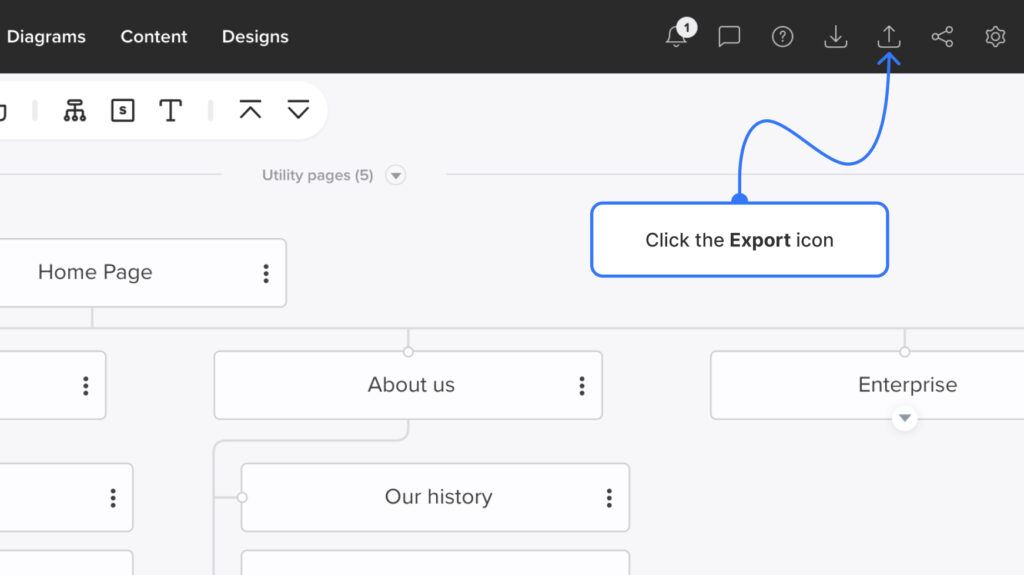Open the comments speech bubble icon

[x=729, y=36]
